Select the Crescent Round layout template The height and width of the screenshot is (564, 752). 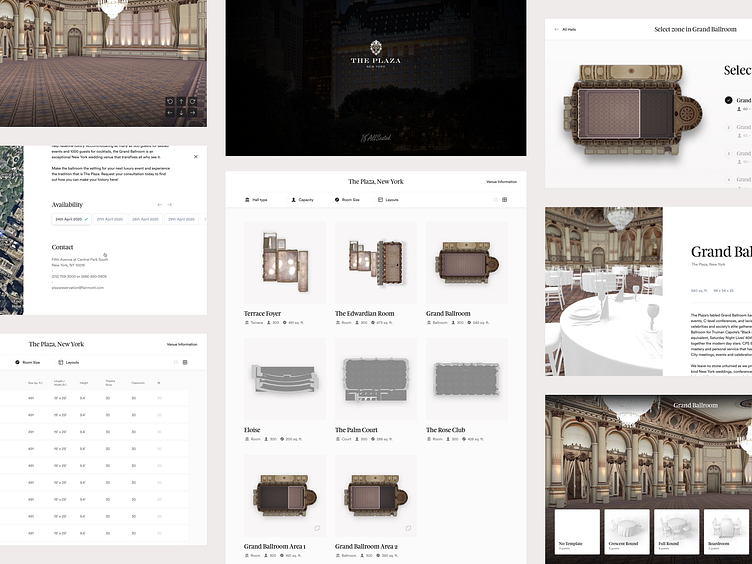626,532
